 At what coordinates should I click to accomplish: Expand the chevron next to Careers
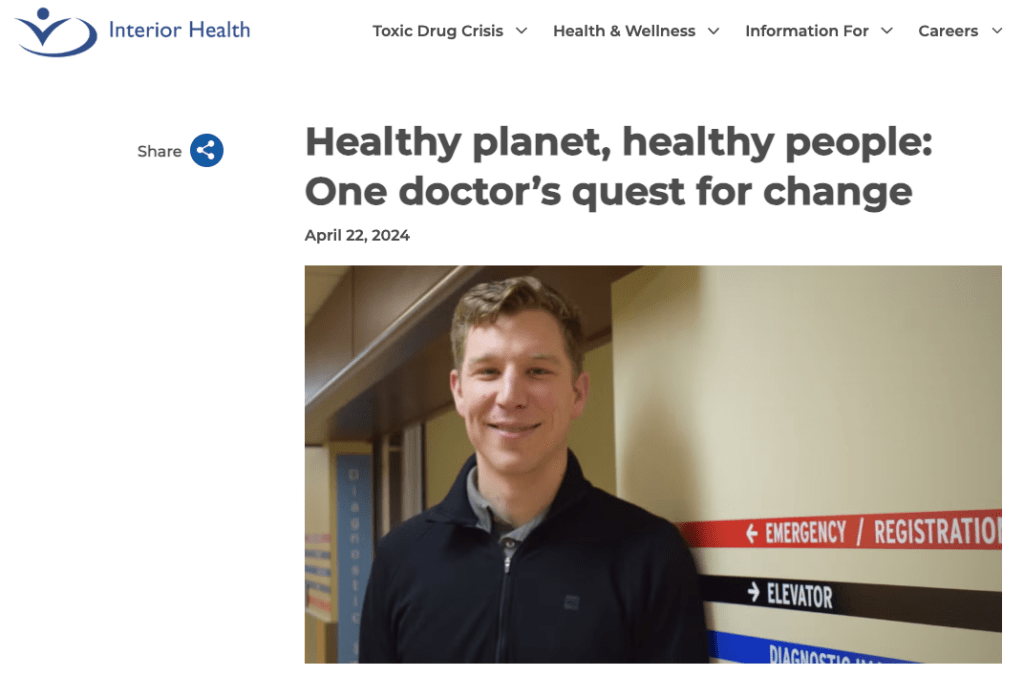[997, 31]
